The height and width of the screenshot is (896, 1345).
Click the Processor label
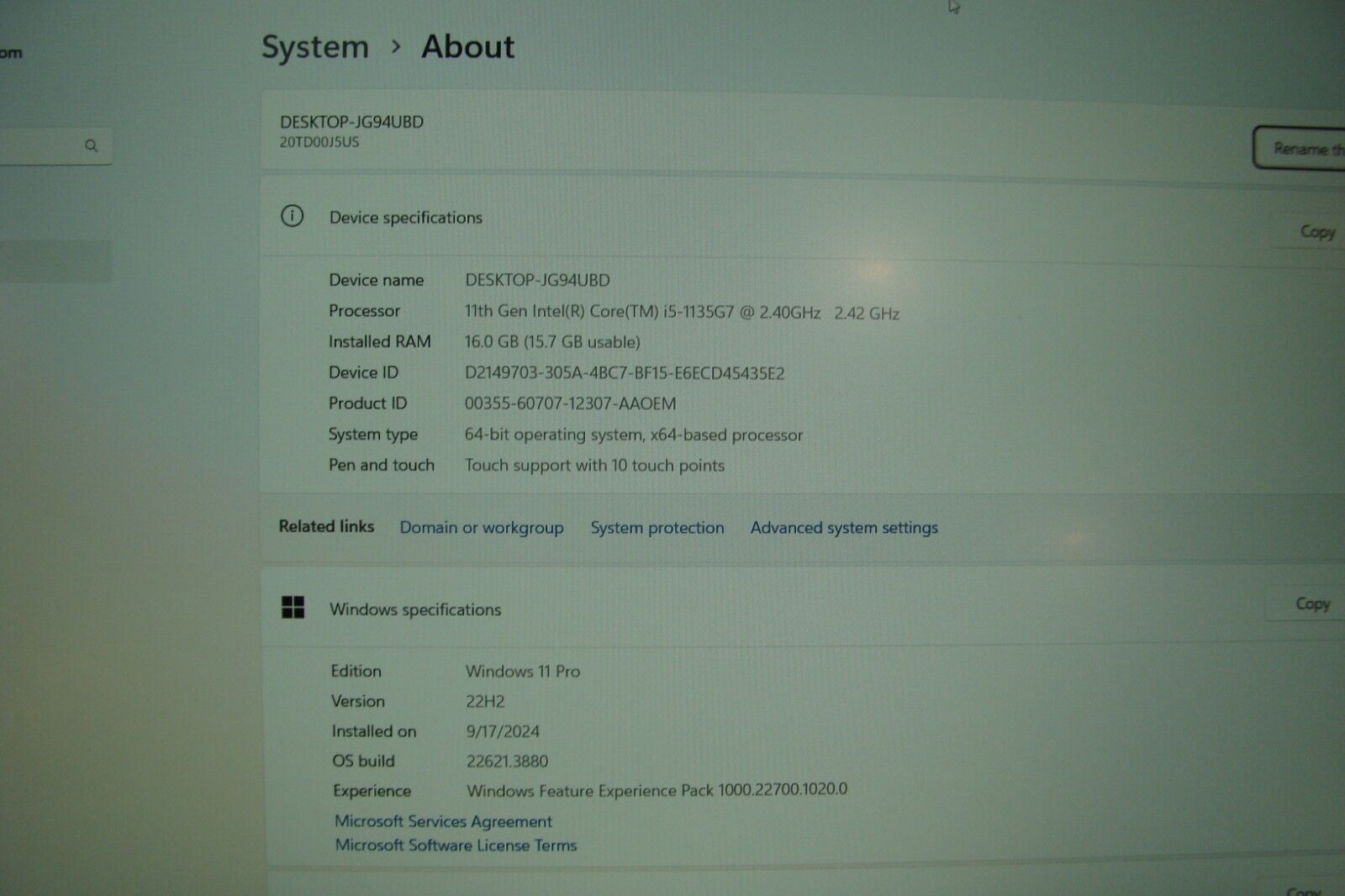[x=364, y=311]
